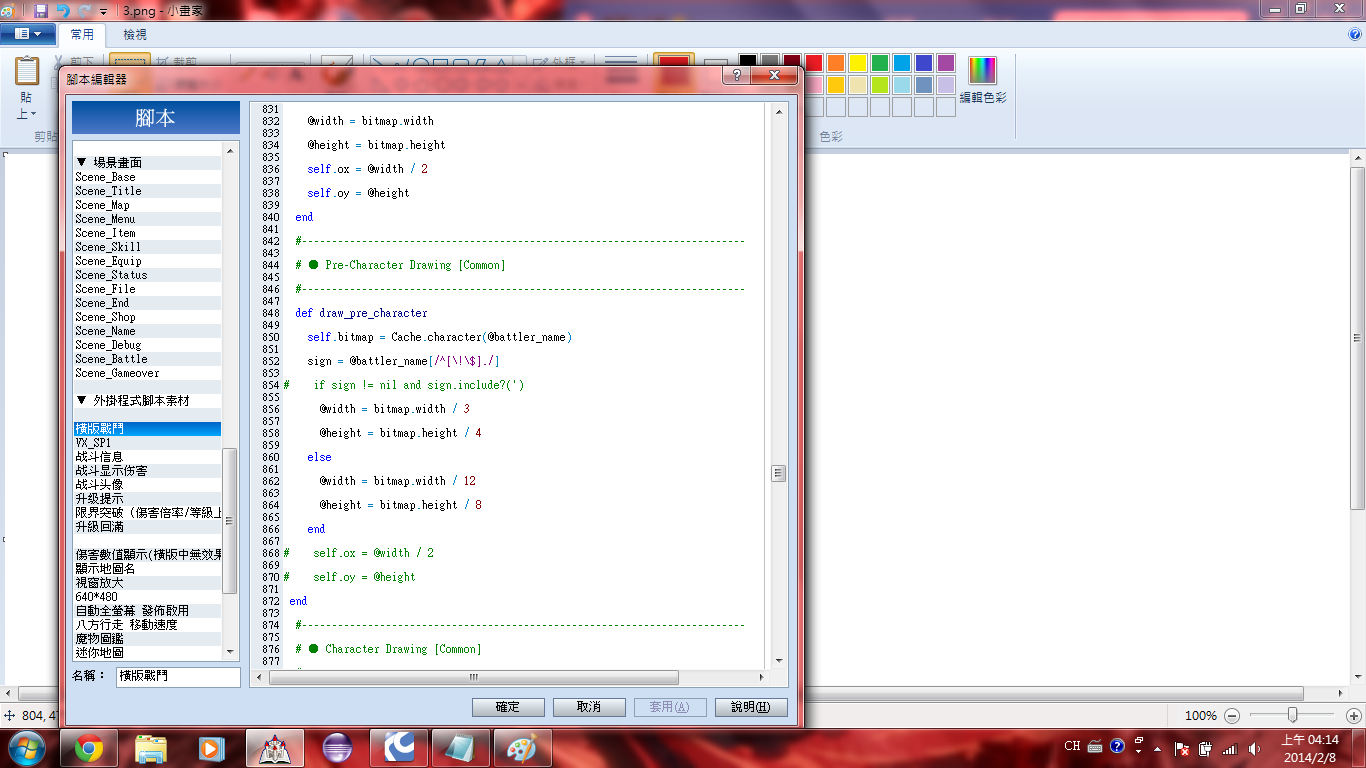Click the Paint palette taskbar icon
The height and width of the screenshot is (768, 1366).
521,748
